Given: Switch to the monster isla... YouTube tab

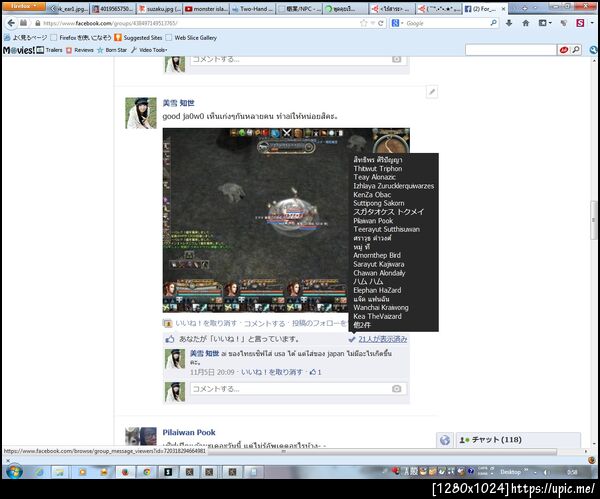Looking at the screenshot, I should [x=206, y=8].
